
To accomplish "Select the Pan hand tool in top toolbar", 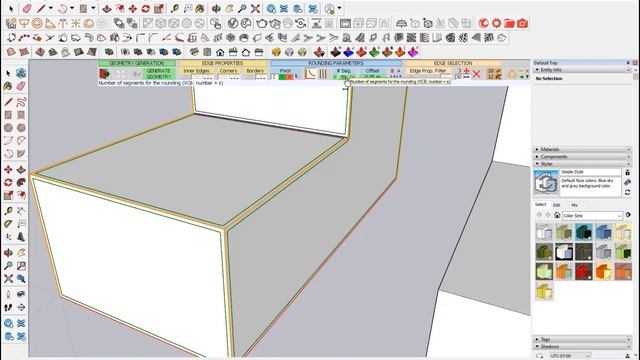I will (229, 8).
